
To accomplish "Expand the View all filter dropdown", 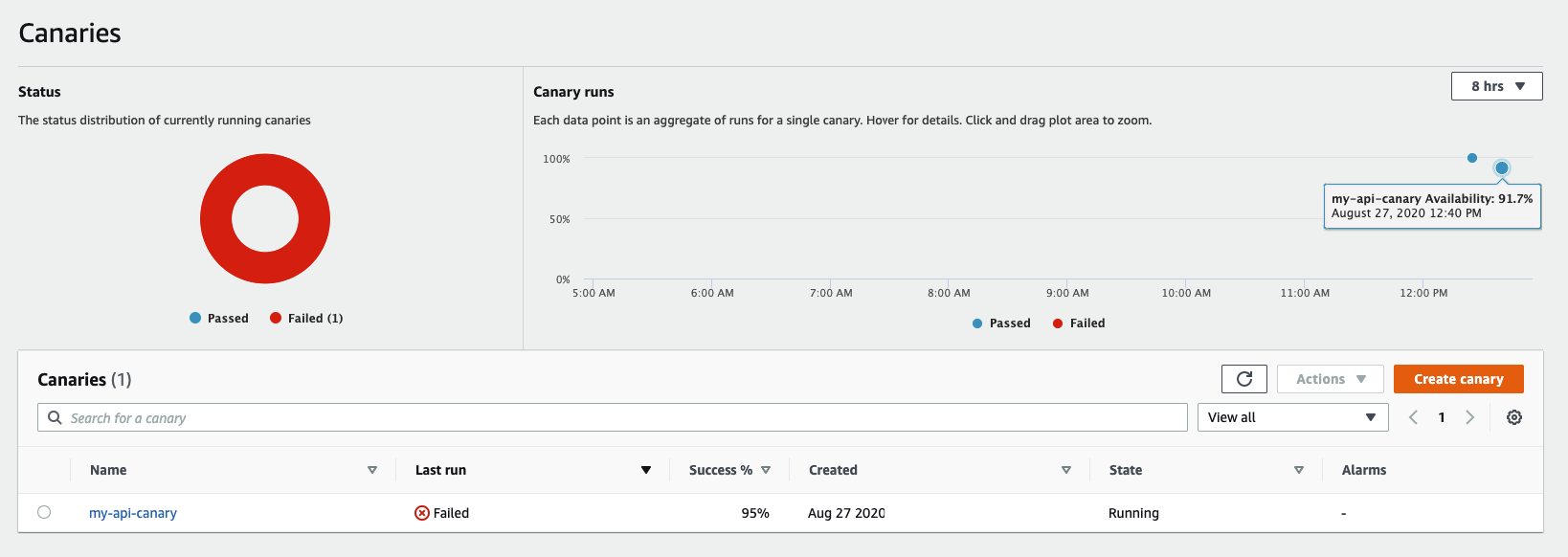I will click(1291, 417).
